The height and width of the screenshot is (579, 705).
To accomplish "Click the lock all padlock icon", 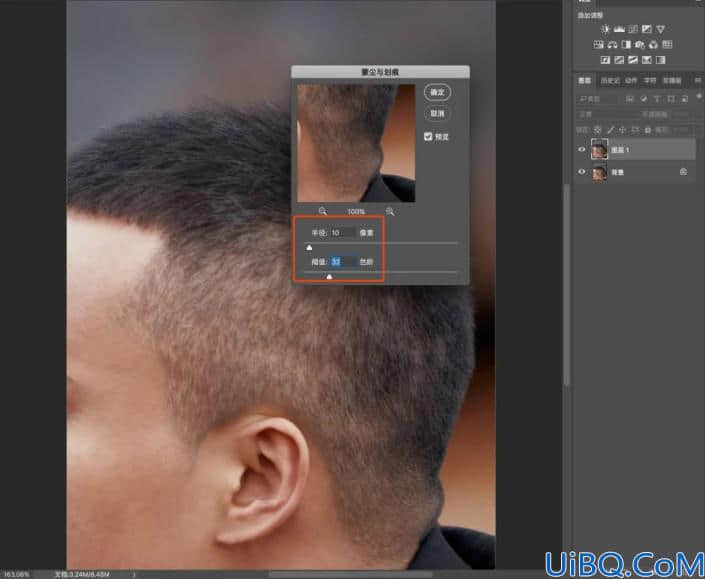I will (648, 130).
